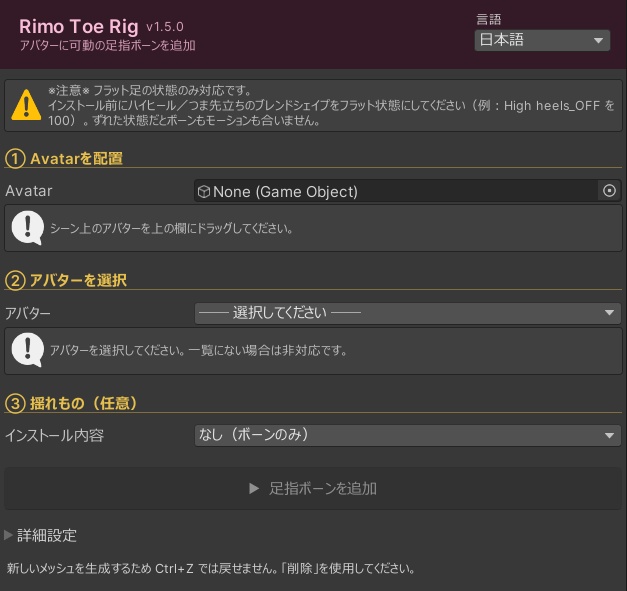Open the インストール内容 dropdown
Screen dimensions: 627x591
(x=407, y=435)
